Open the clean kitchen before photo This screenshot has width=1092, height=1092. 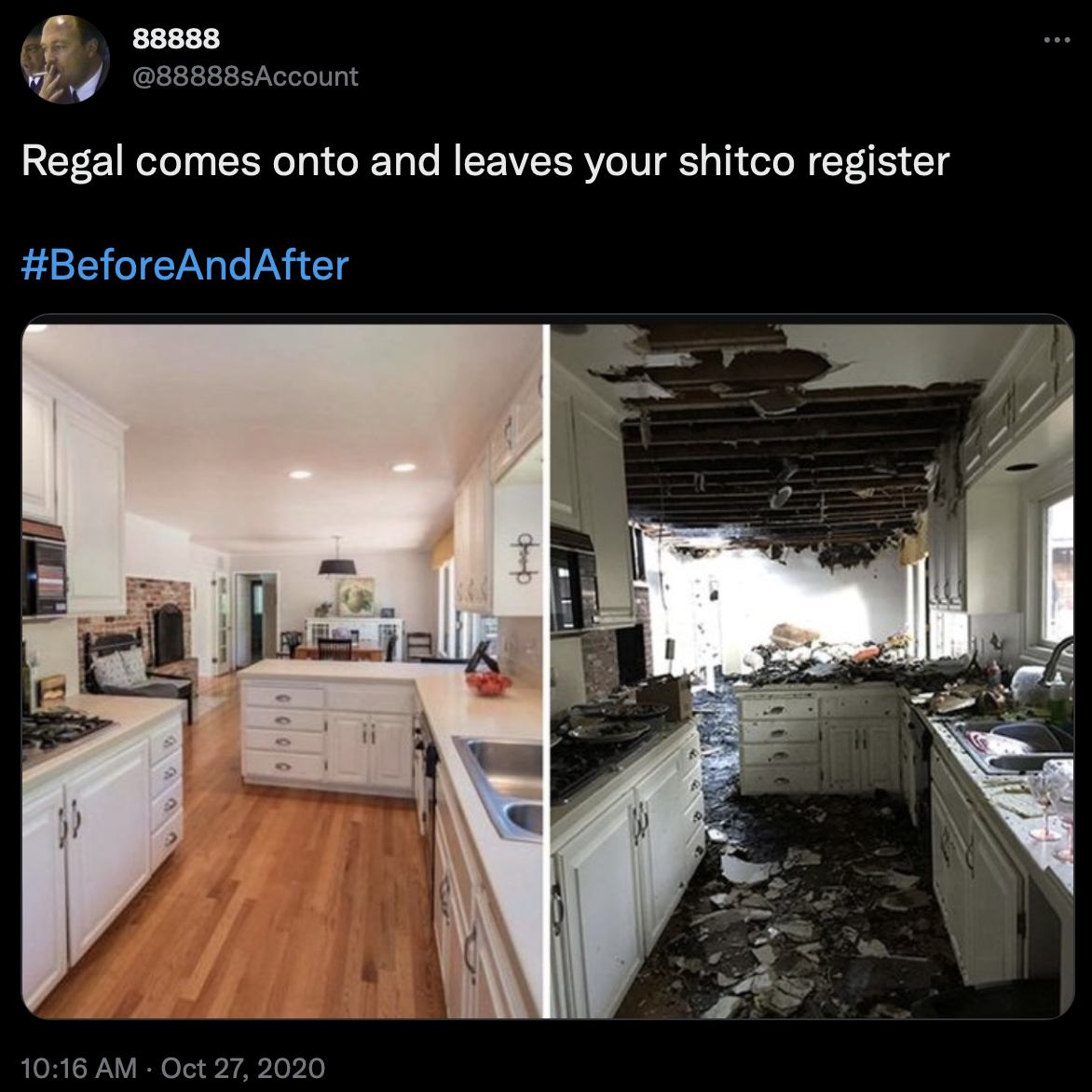(282, 671)
